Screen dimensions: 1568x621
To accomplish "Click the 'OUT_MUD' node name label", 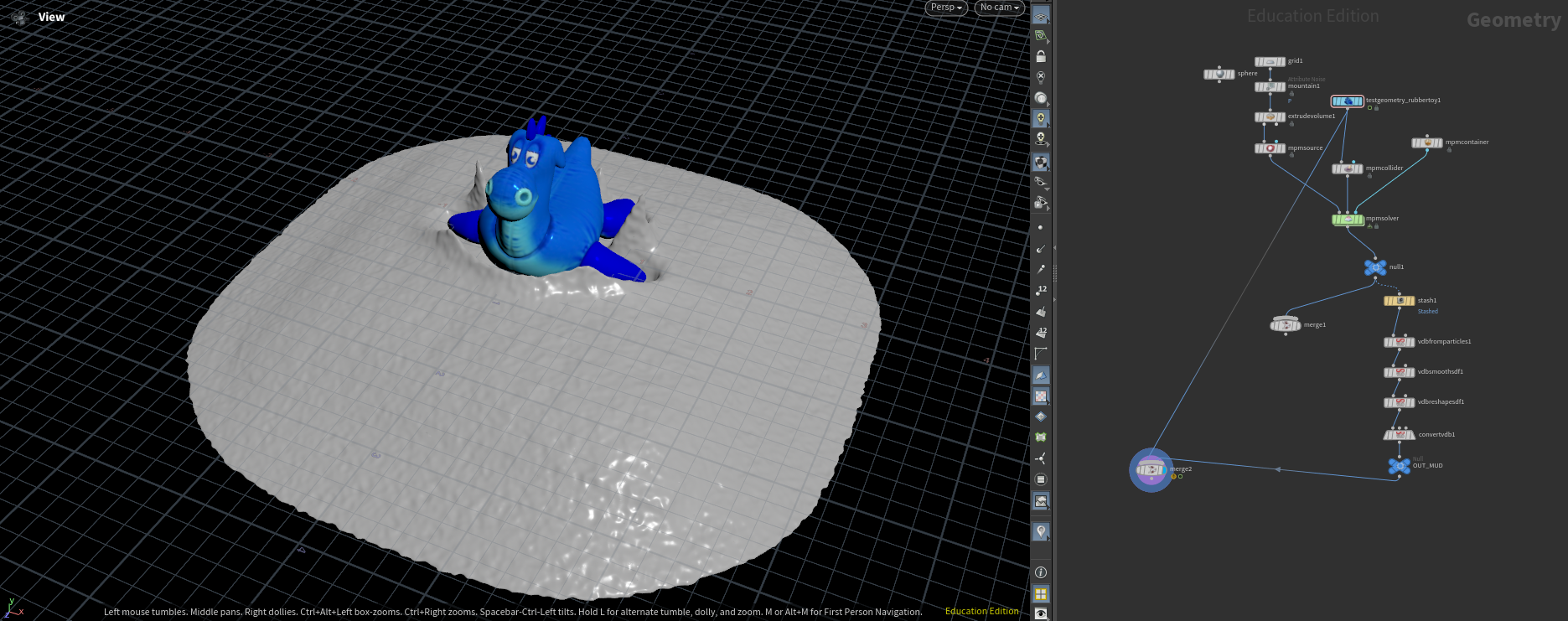I will pyautogui.click(x=1428, y=466).
